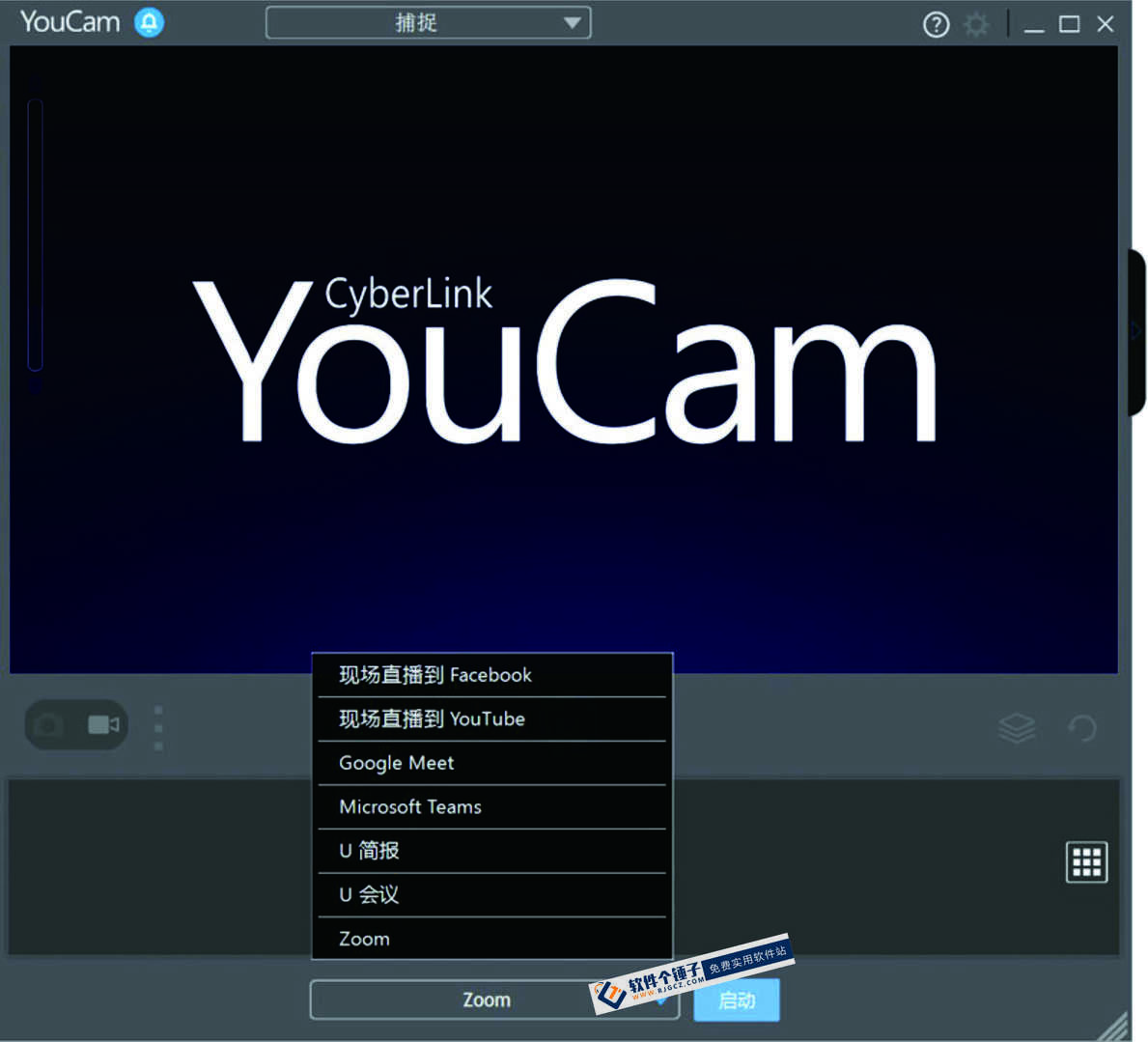Screen dimensions: 1148x1042
Task: Select 现场直播到 Facebook from the list
Action: pos(492,675)
